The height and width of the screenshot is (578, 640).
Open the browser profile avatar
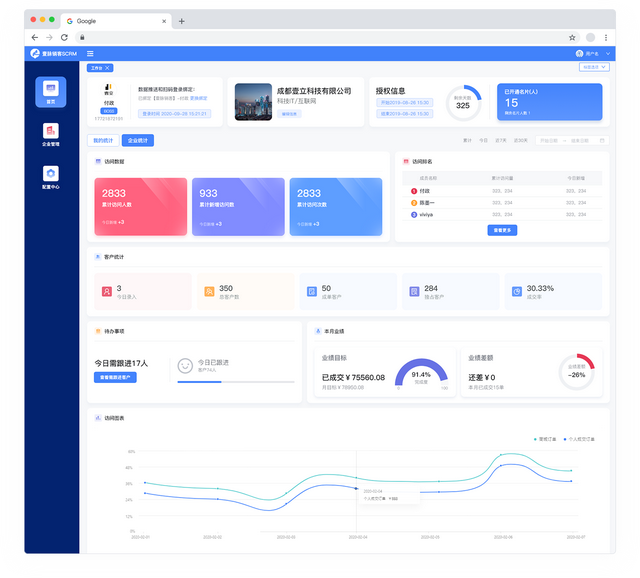click(x=590, y=38)
